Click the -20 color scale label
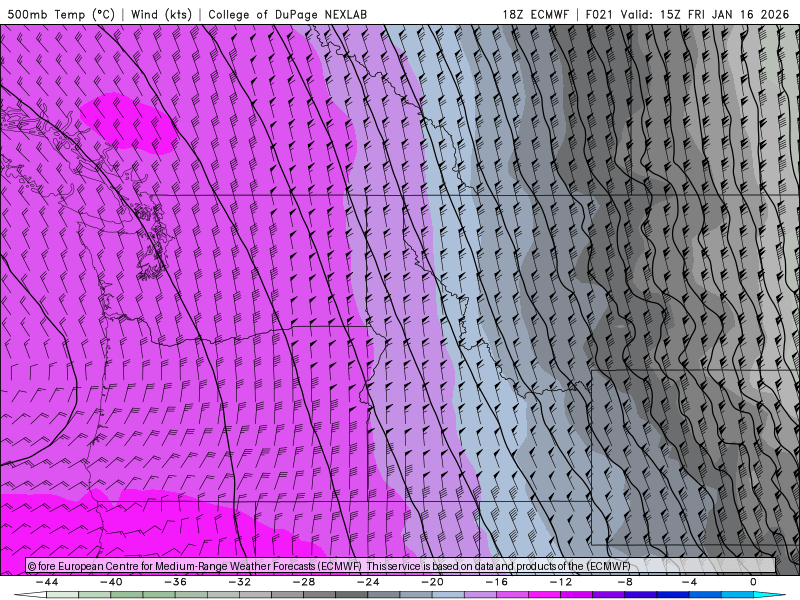The height and width of the screenshot is (600, 800). coord(433,582)
